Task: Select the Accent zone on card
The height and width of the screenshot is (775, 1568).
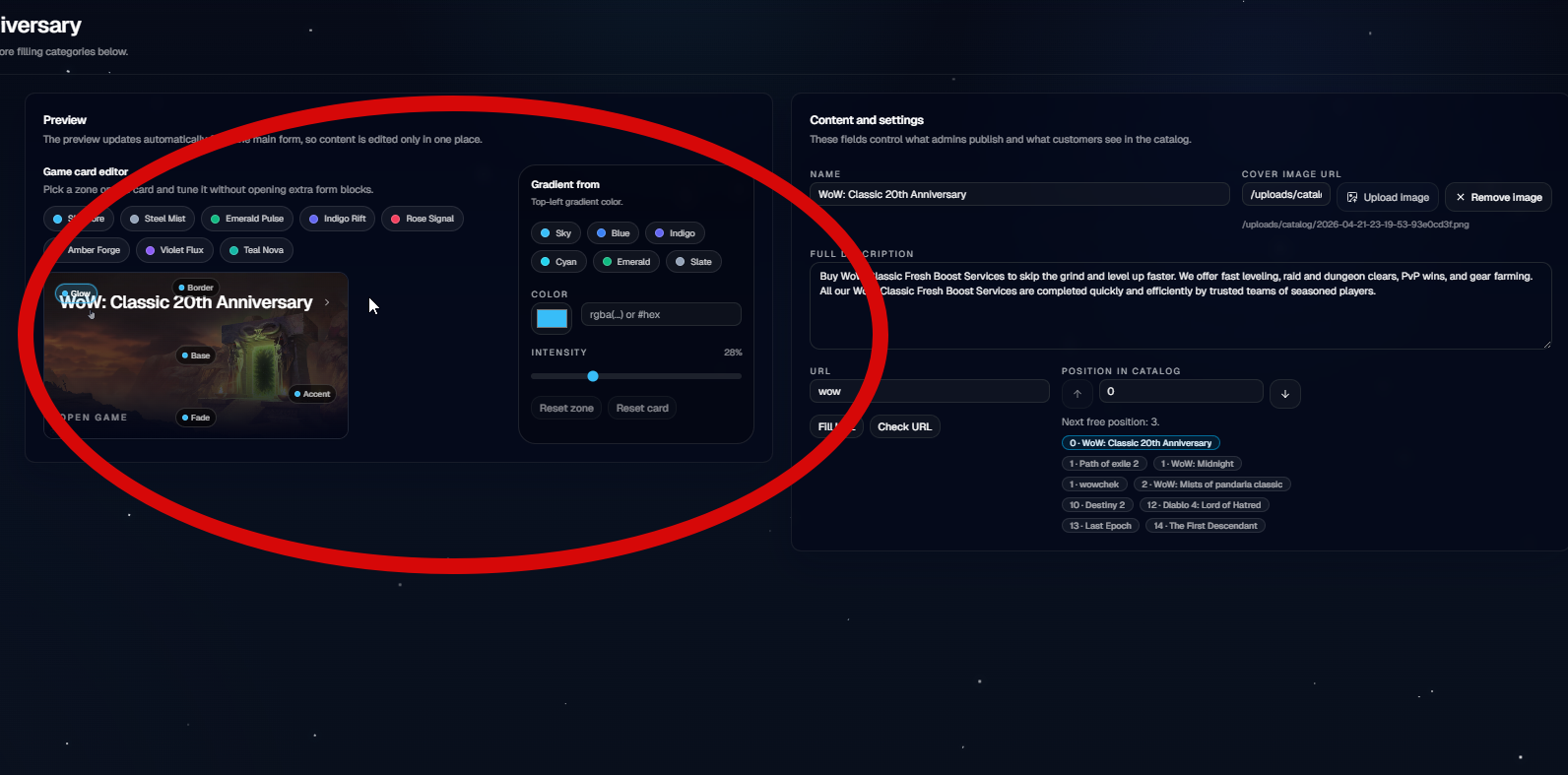Action: 312,394
